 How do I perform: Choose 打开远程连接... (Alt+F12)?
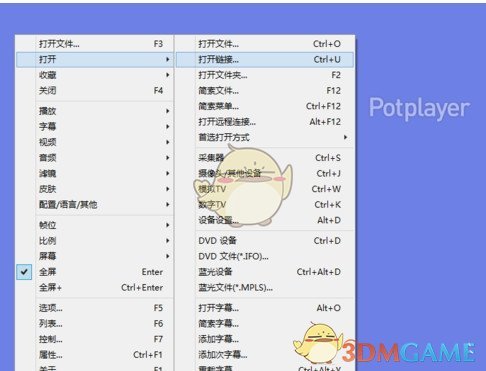pos(265,122)
